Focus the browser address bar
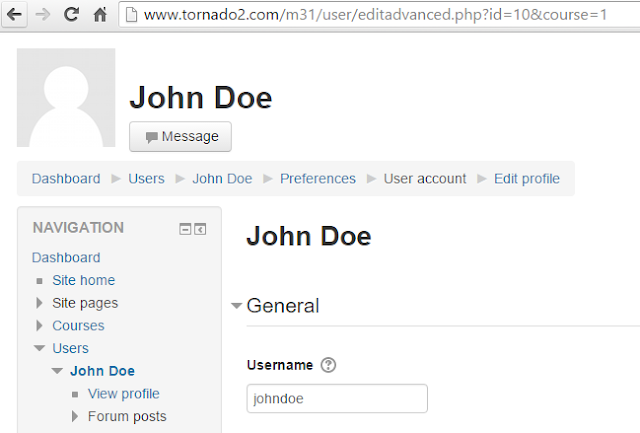This screenshot has height=433, width=640. click(380, 15)
